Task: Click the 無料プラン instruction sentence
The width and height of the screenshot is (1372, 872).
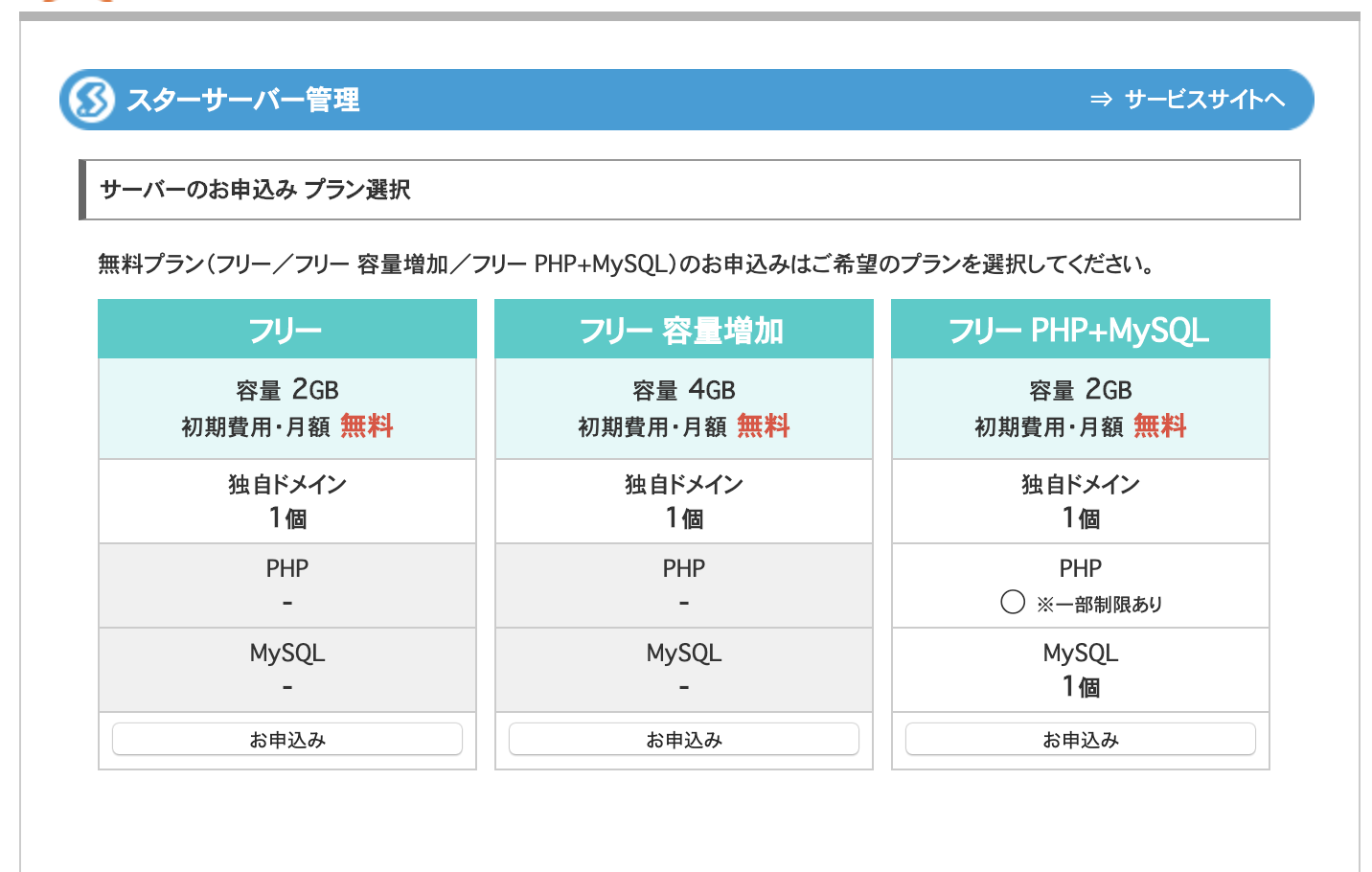Action: (628, 264)
